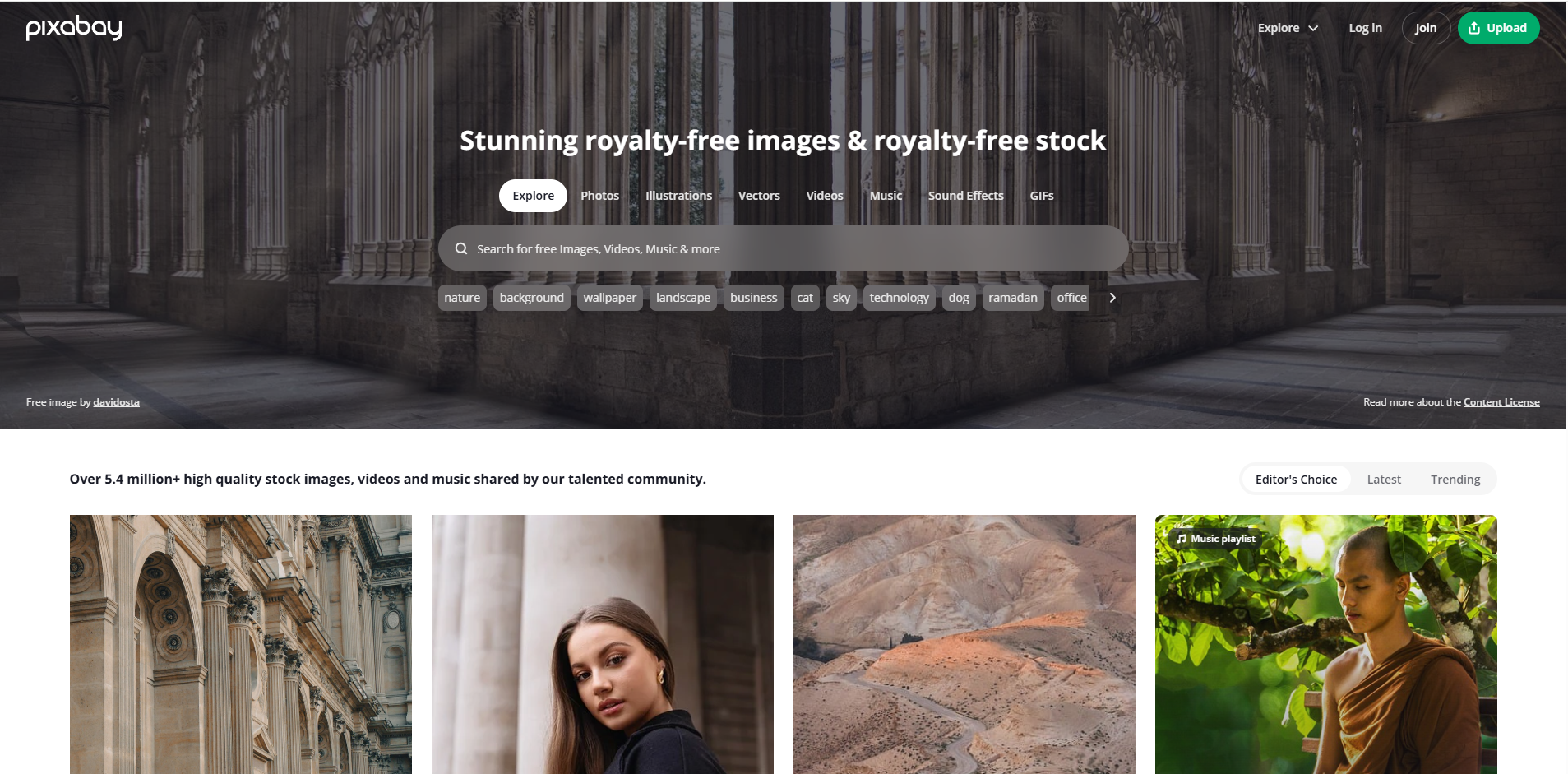1568x774 pixels.
Task: Open davidosta's profile link
Action: [x=116, y=402]
